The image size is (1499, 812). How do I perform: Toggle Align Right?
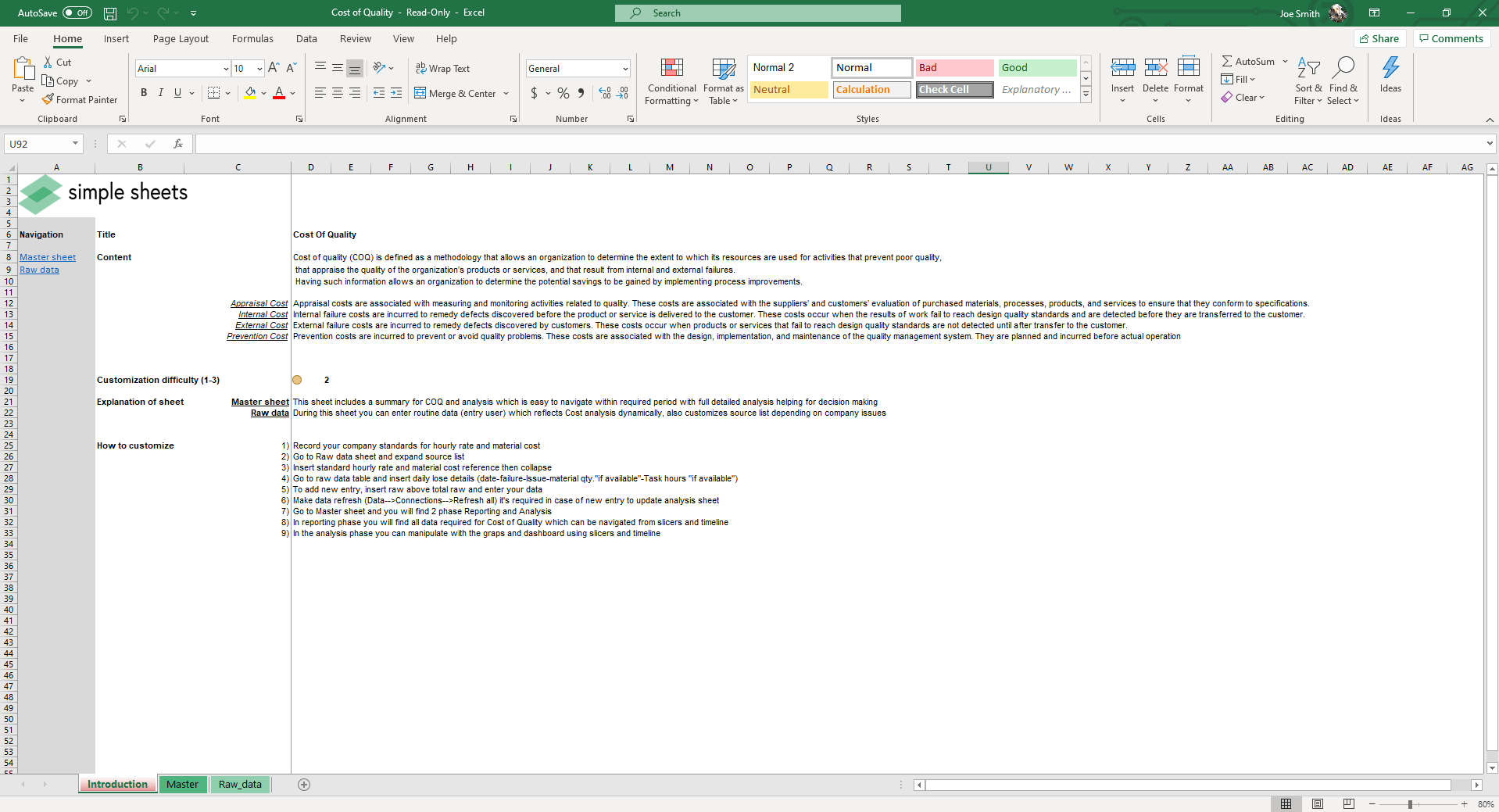(355, 93)
